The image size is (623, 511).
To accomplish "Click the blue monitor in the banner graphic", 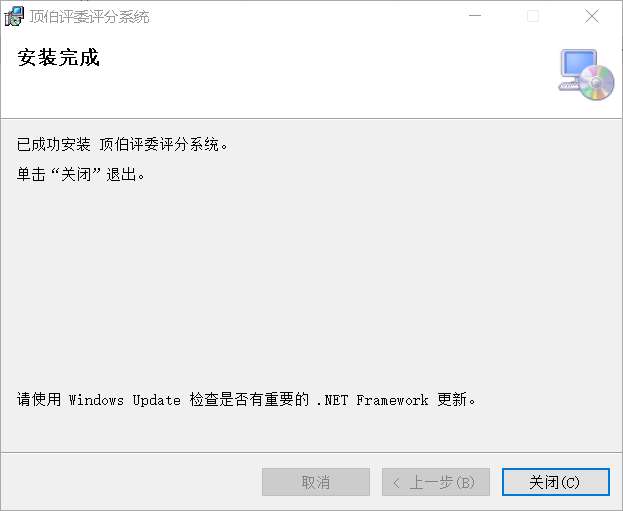I will click(578, 64).
